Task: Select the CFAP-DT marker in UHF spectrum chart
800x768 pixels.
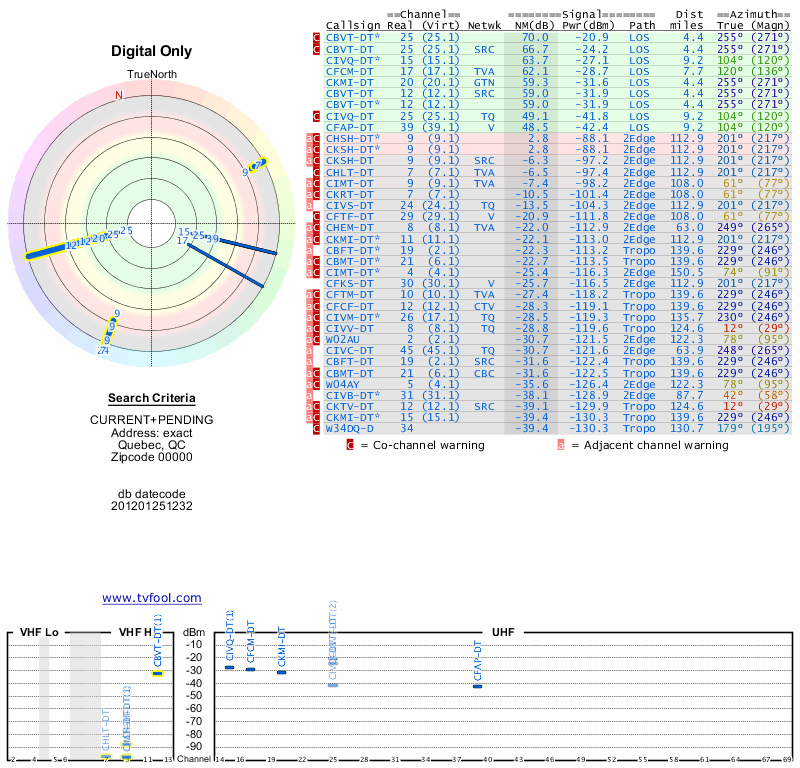Action: [x=478, y=686]
